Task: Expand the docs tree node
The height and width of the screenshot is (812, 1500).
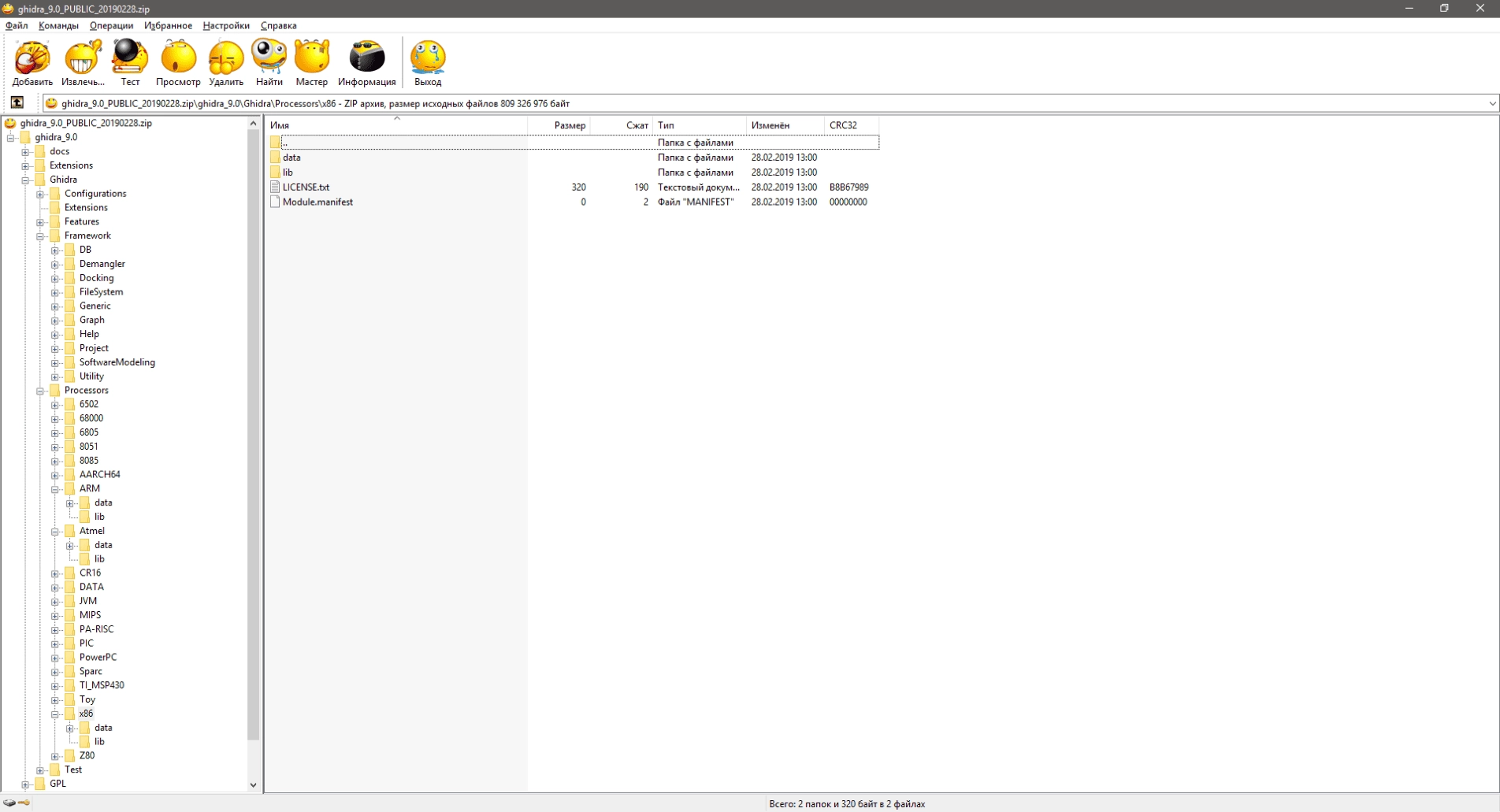Action: (x=25, y=152)
